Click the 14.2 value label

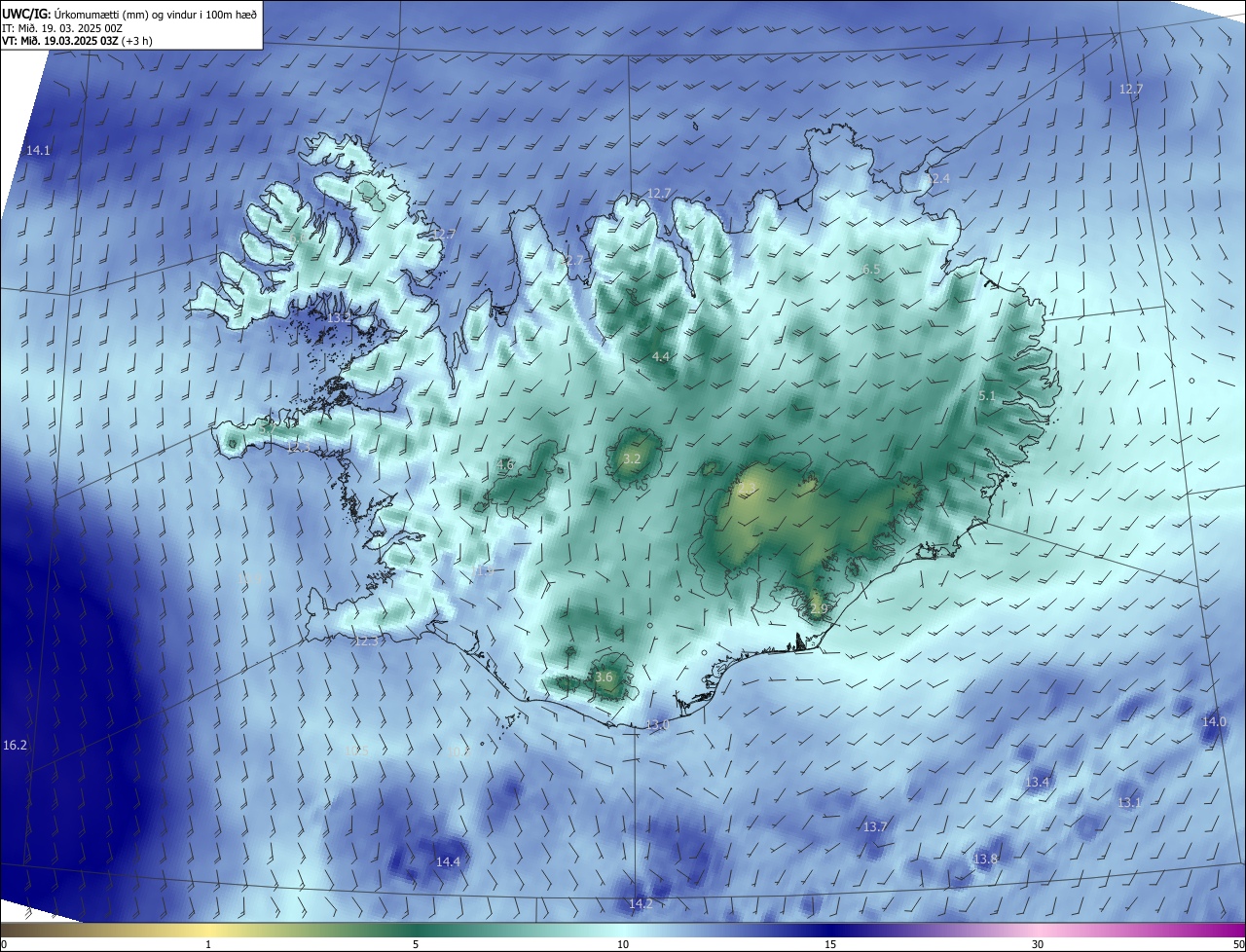pyautogui.click(x=641, y=904)
